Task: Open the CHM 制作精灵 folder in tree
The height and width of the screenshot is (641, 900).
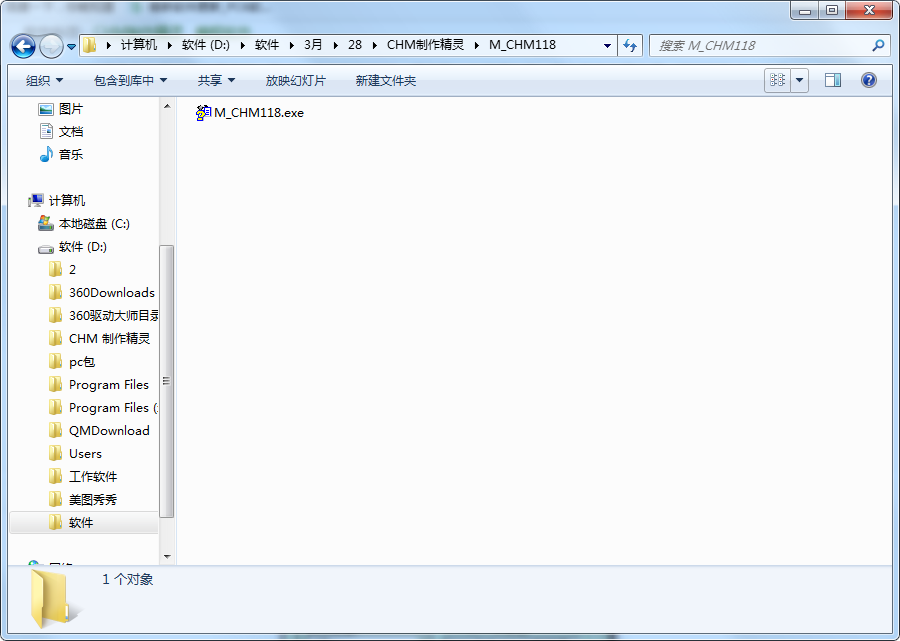Action: tap(109, 339)
